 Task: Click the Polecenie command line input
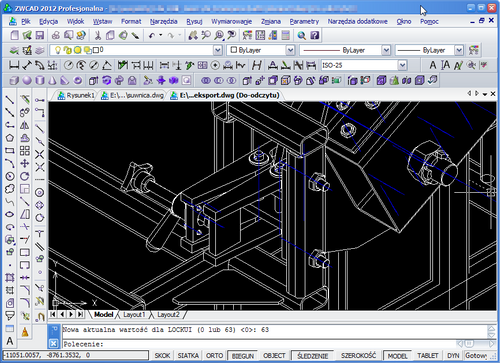point(258,344)
